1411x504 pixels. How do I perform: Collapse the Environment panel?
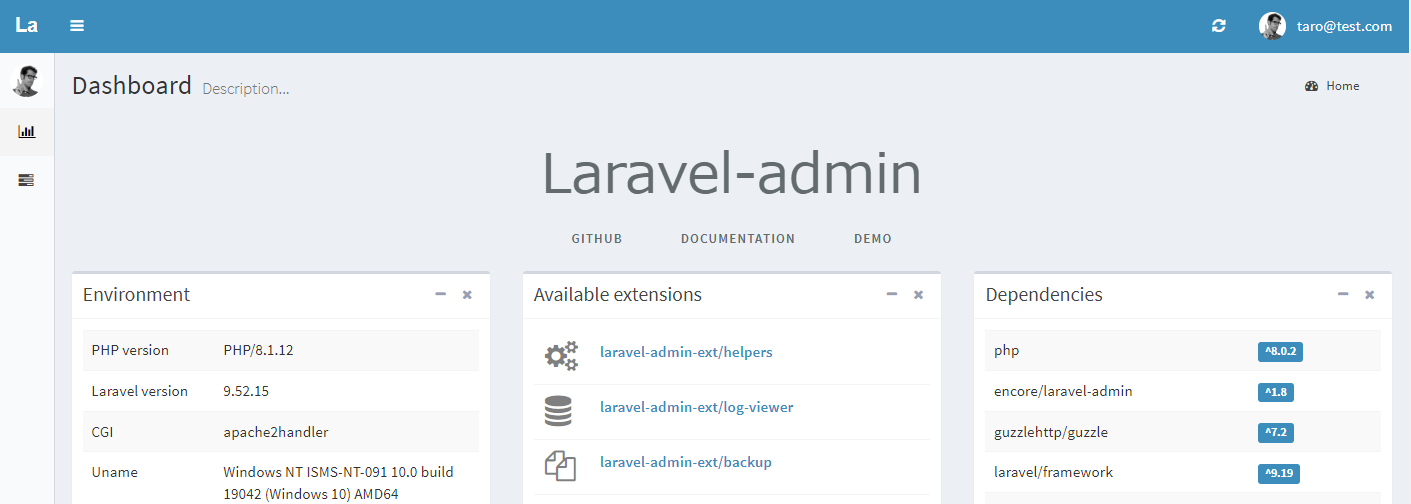(441, 294)
